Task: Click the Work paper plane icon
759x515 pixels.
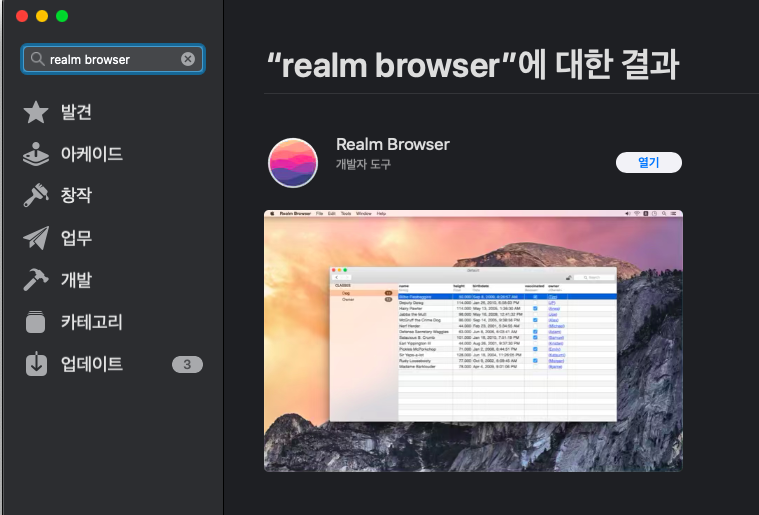Action: (x=36, y=238)
